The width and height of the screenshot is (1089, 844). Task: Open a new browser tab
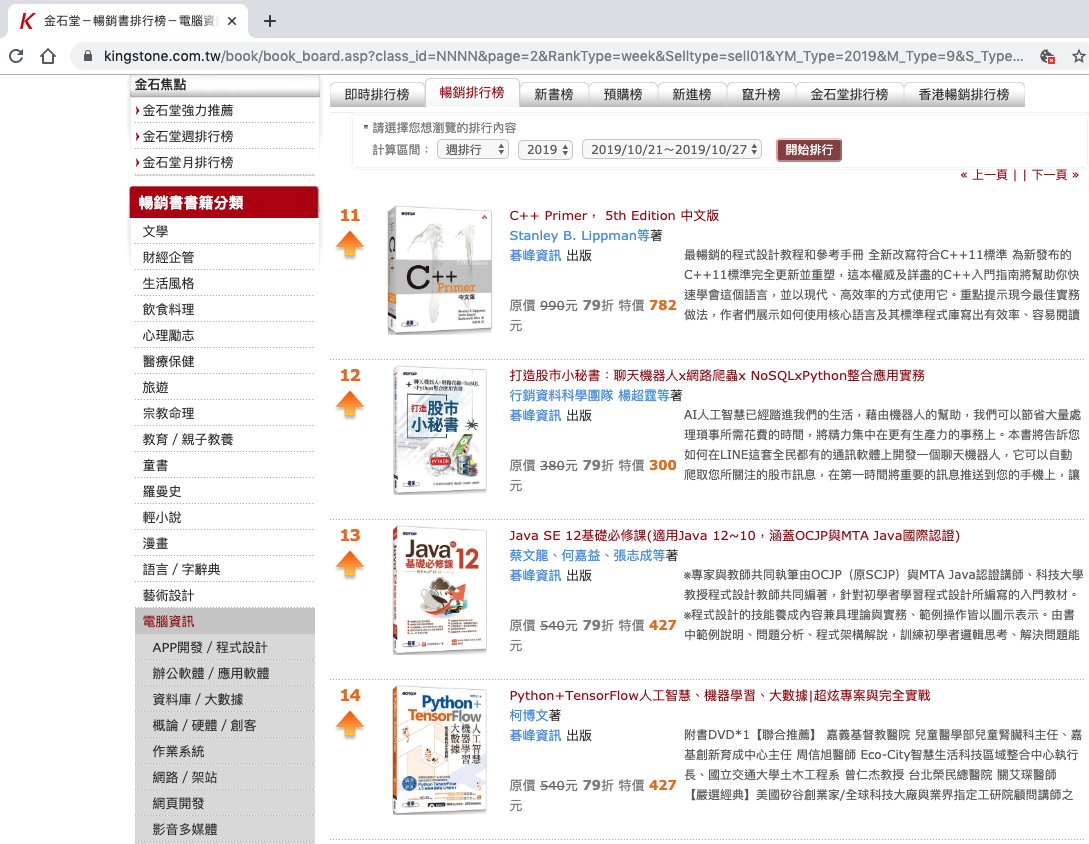click(x=270, y=21)
